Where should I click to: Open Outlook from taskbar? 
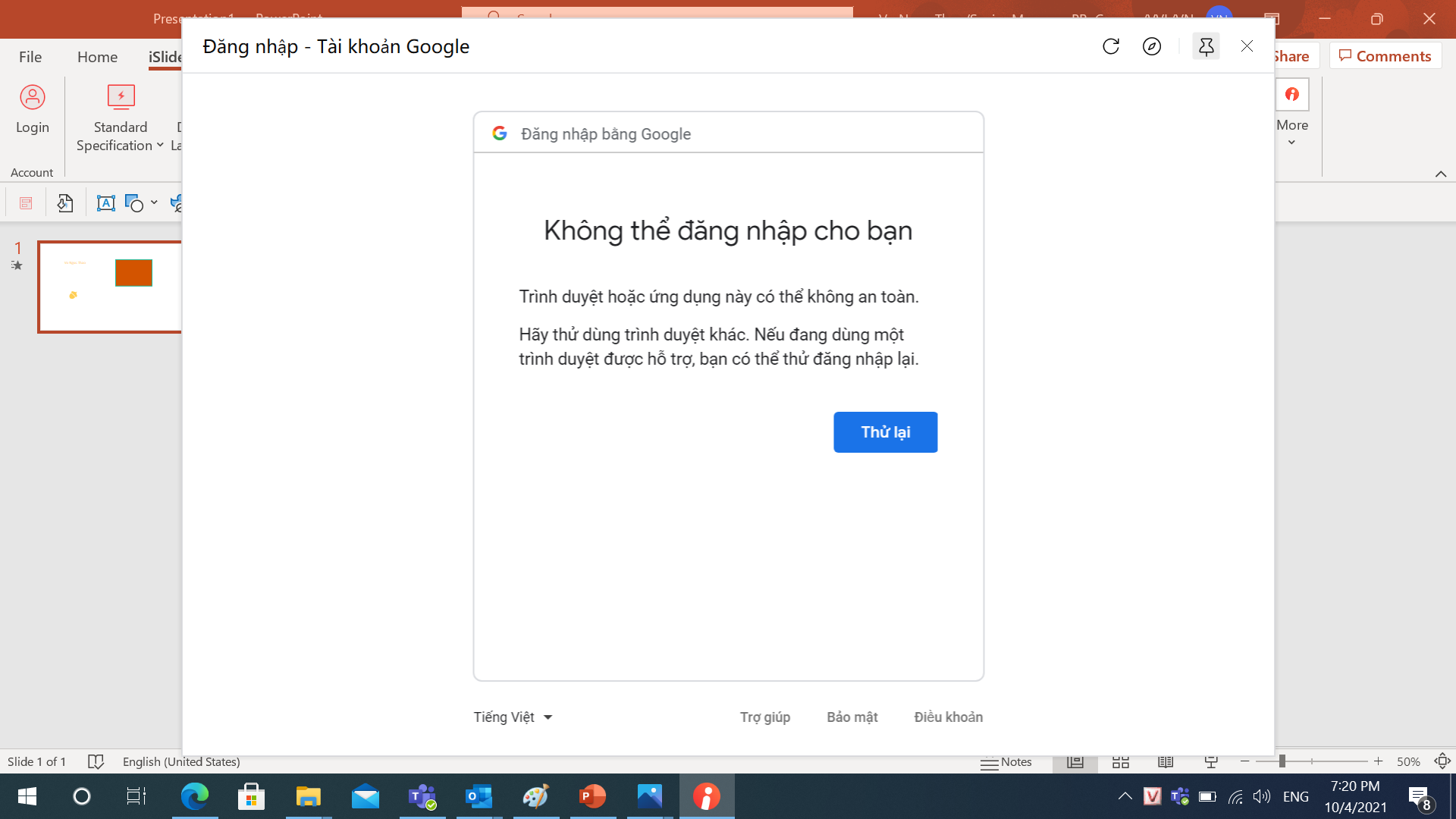pyautogui.click(x=479, y=796)
